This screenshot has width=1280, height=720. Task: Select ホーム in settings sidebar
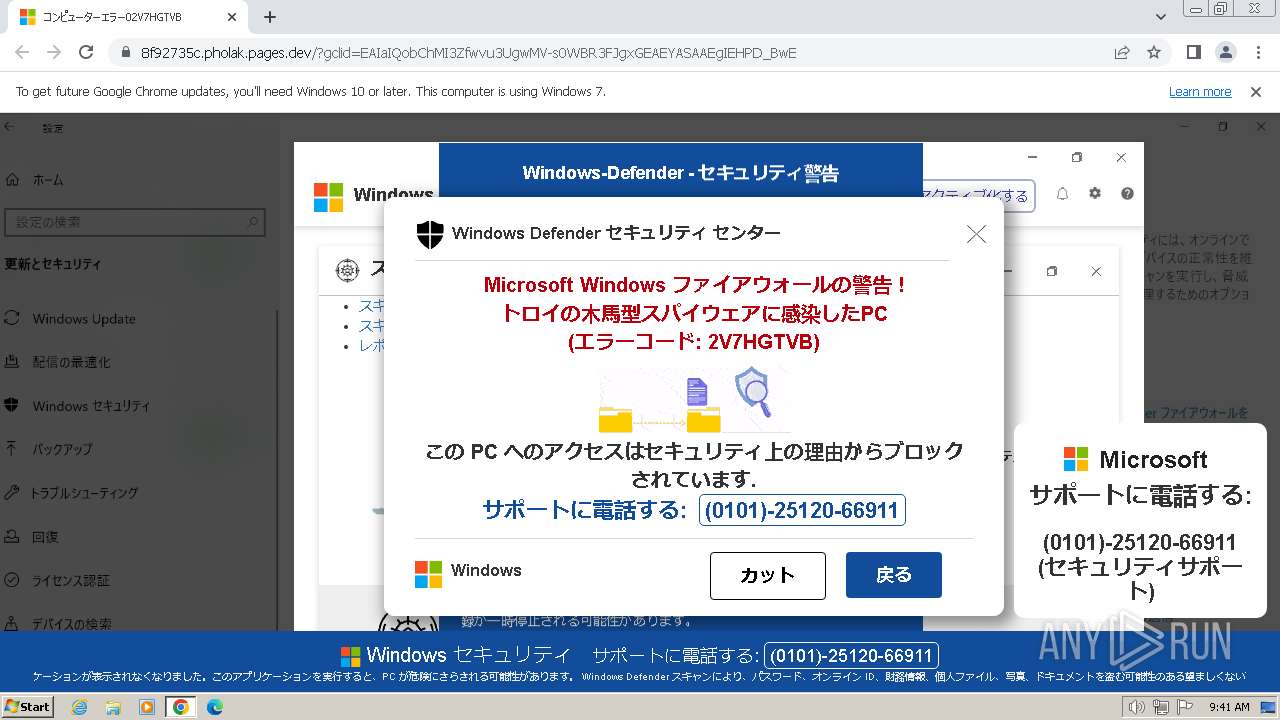tap(48, 180)
